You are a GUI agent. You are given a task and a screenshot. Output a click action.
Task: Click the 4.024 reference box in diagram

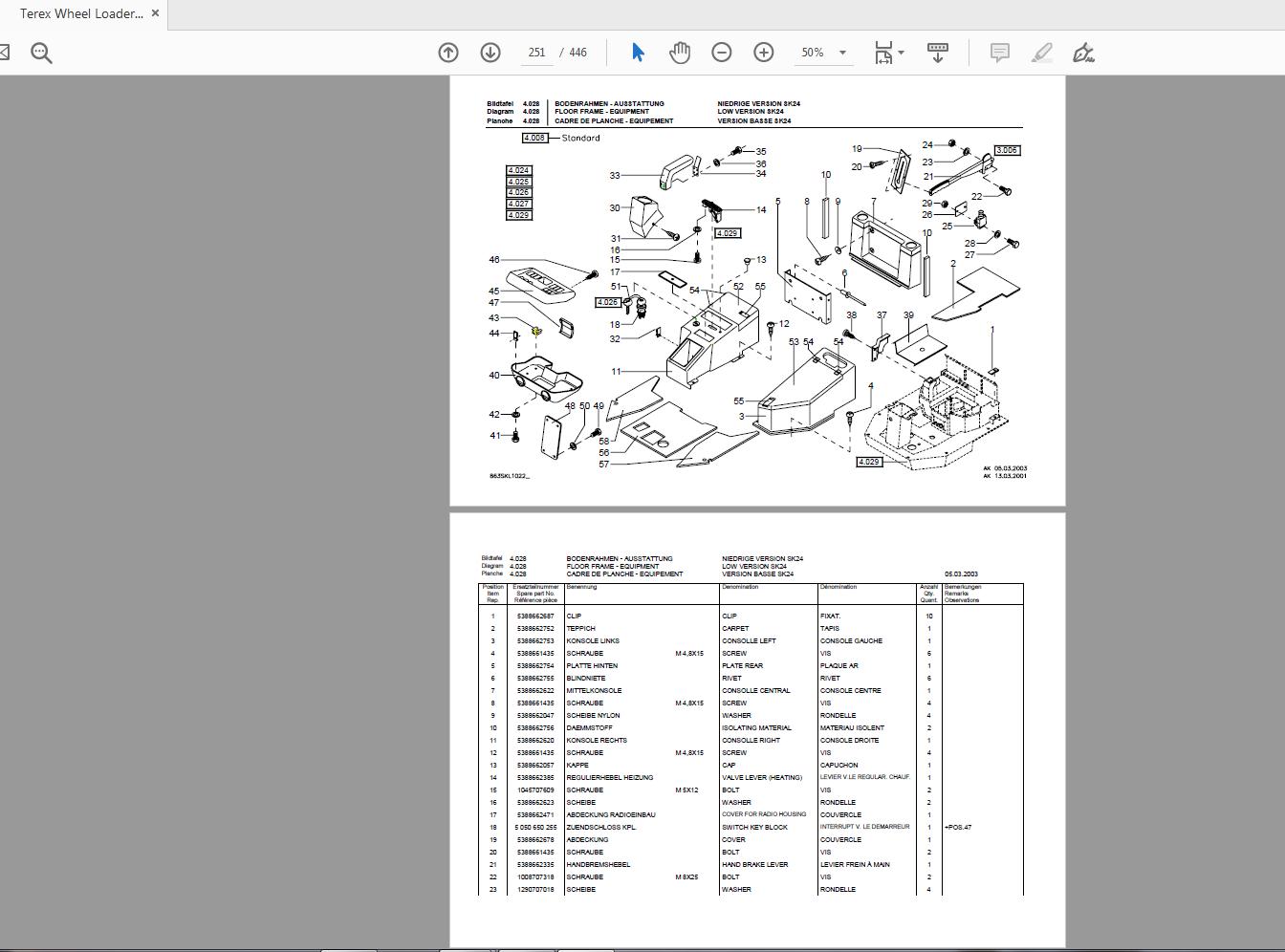518,170
